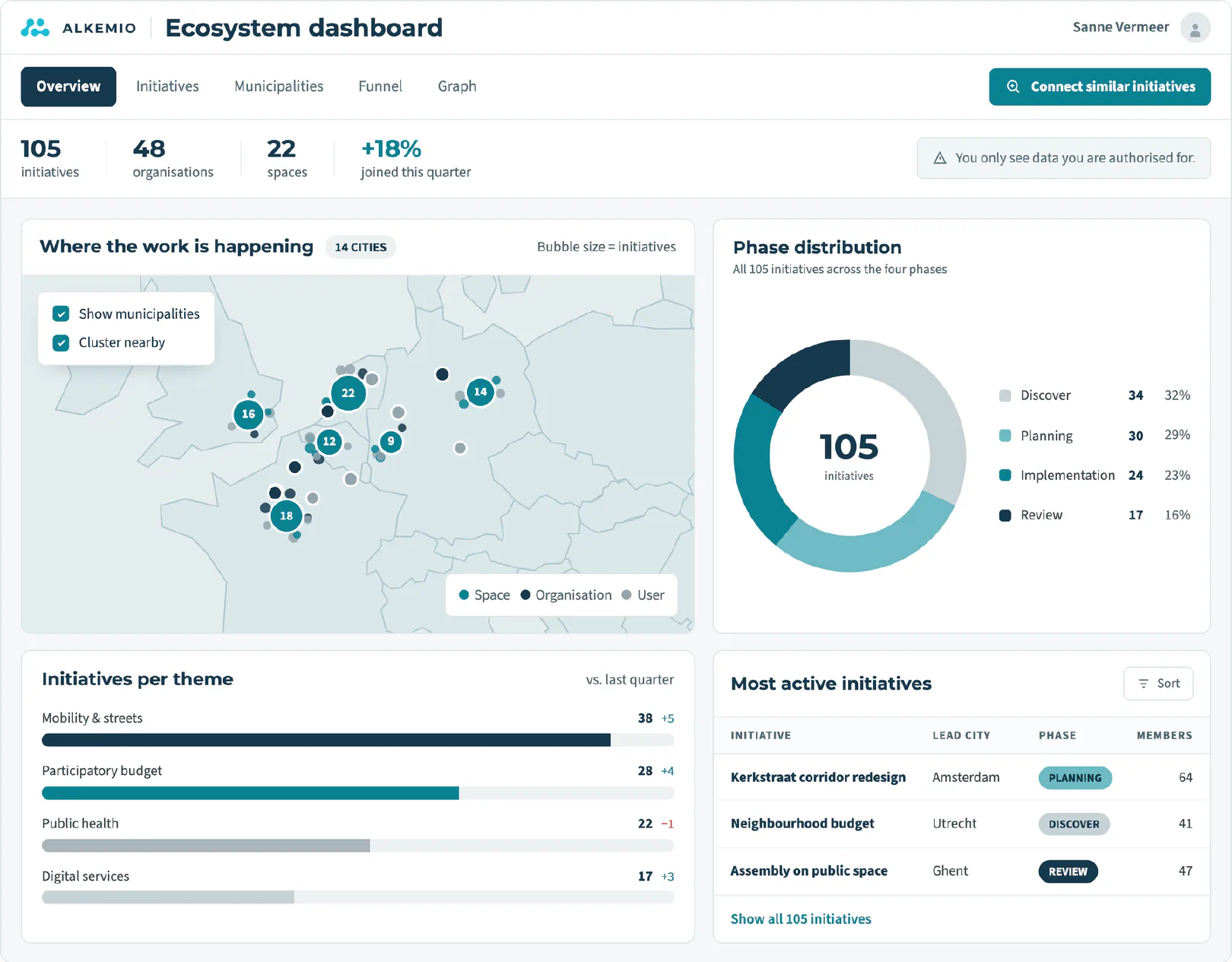Follow the Show all 105 initiatives link
The image size is (1232, 962).
[x=801, y=919]
